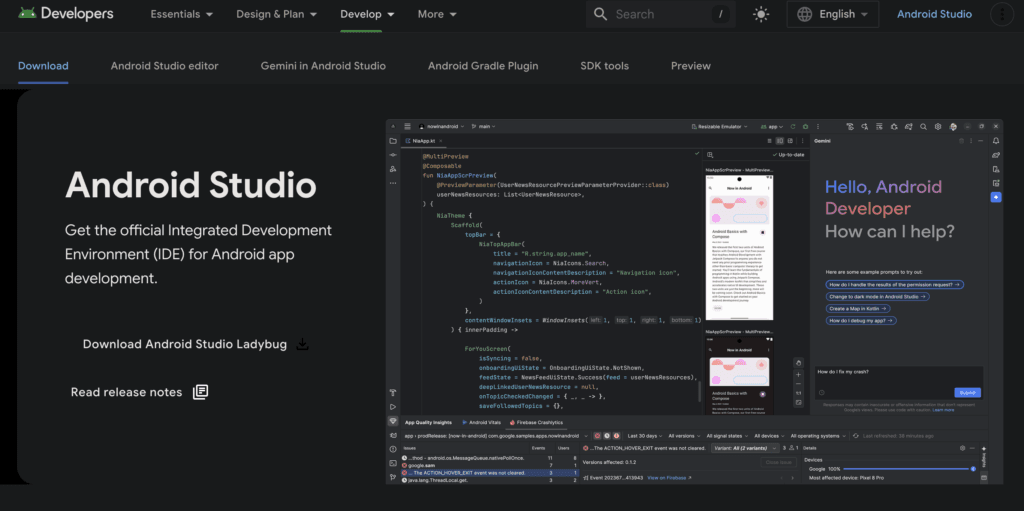Screen dimensions: 1024x511
Task: Open the IDE settings gear icon in top toolbar
Action: (x=938, y=127)
